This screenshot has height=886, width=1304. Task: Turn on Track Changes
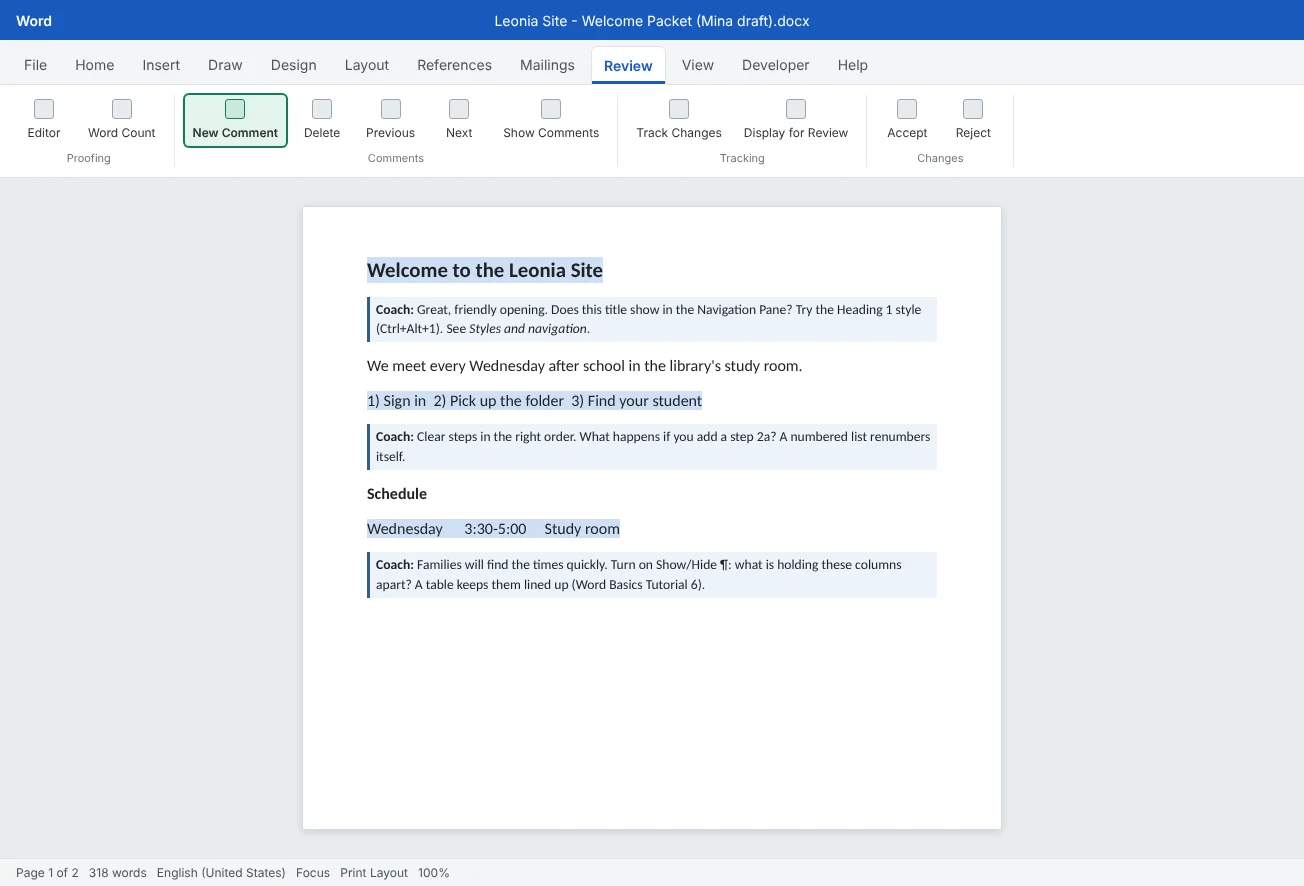pyautogui.click(x=679, y=120)
